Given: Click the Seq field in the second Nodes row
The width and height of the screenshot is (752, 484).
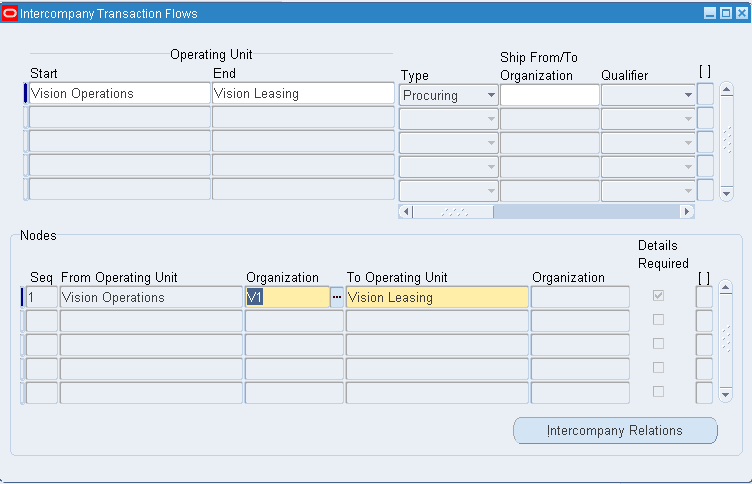Looking at the screenshot, I should (x=42, y=321).
